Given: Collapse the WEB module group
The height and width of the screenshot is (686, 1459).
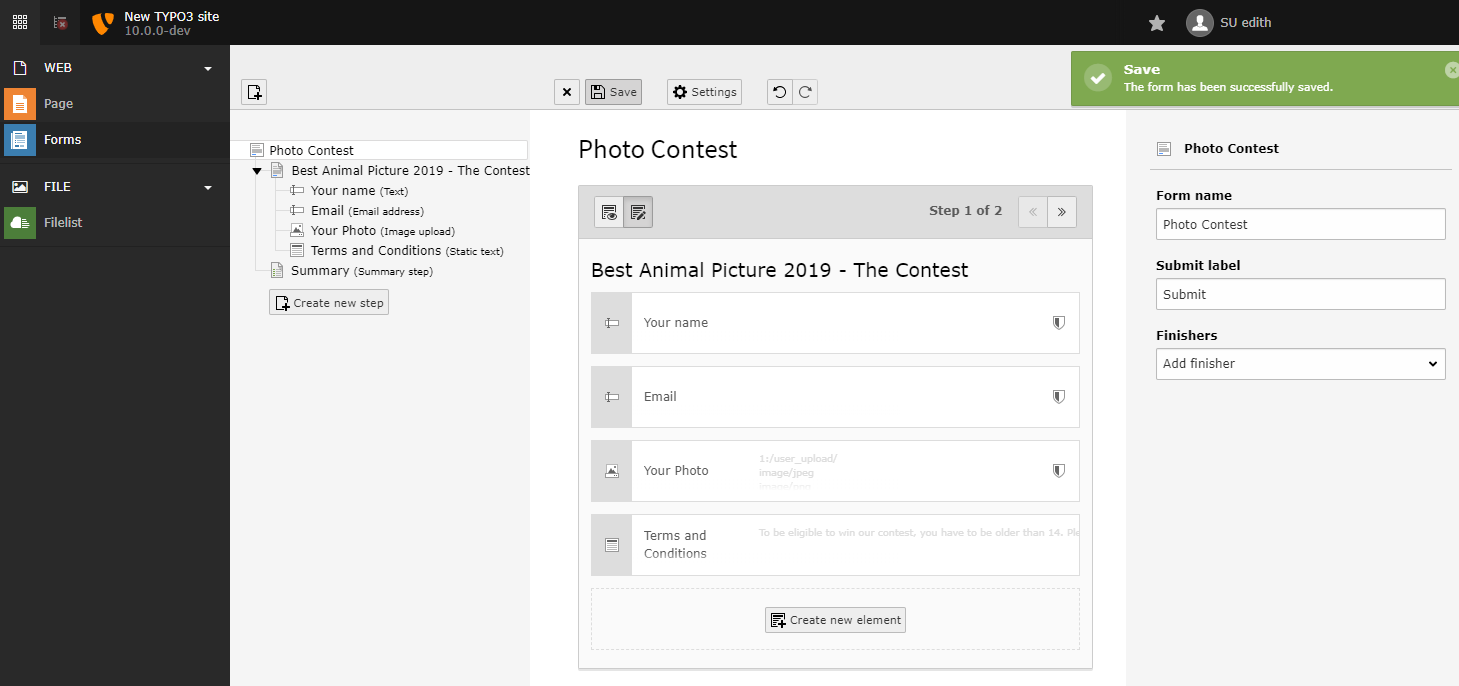Looking at the screenshot, I should tap(208, 69).
